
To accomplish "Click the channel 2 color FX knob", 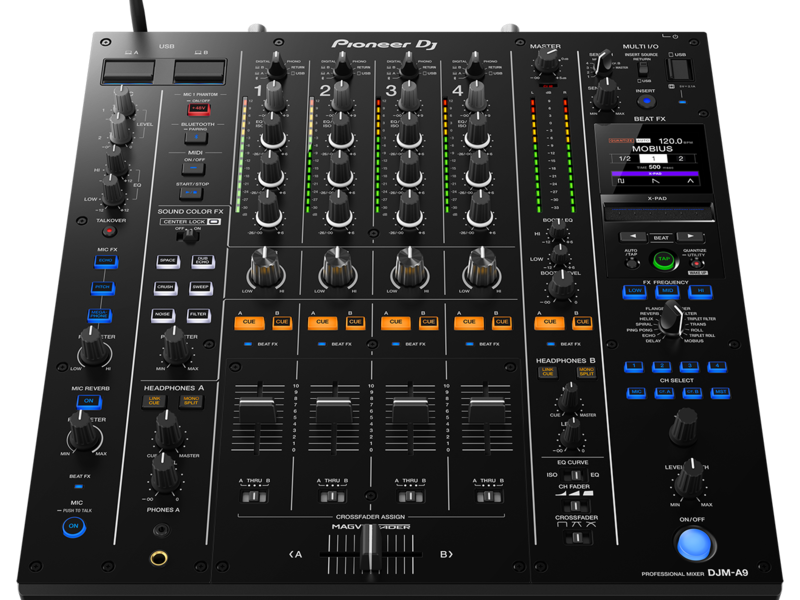I will (x=337, y=268).
